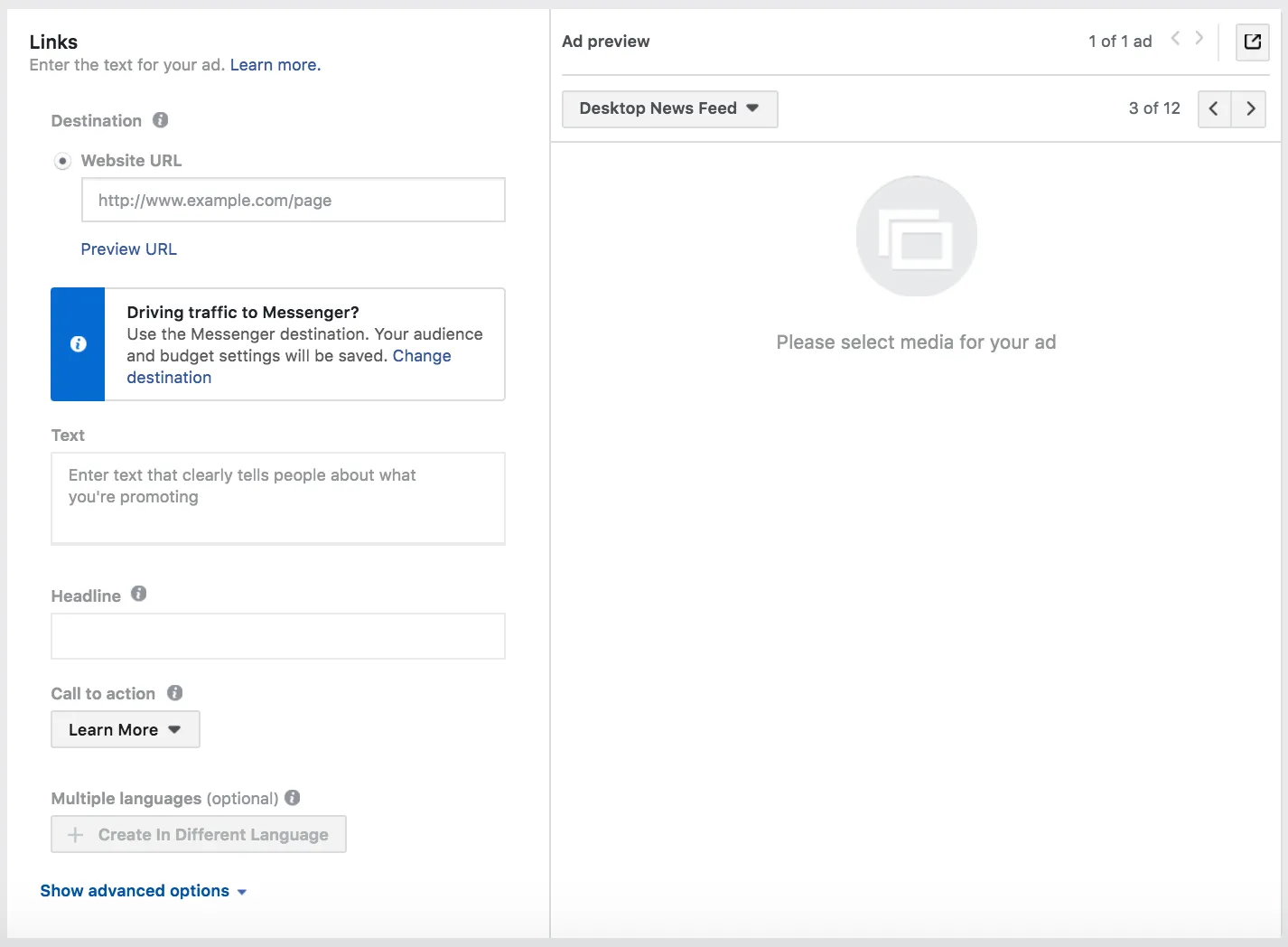Click the media placeholder icon in preview
The width and height of the screenshot is (1288, 947).
pos(917,236)
